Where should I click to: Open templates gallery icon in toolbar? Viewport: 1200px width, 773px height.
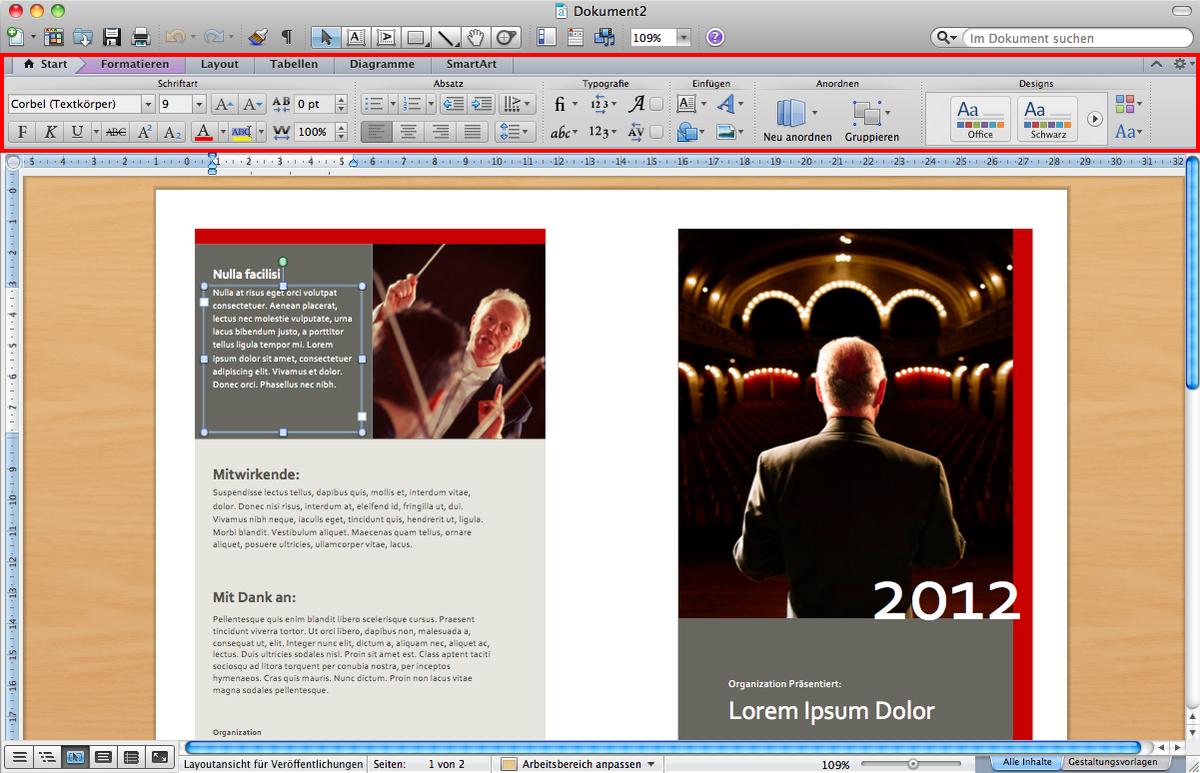[x=53, y=37]
